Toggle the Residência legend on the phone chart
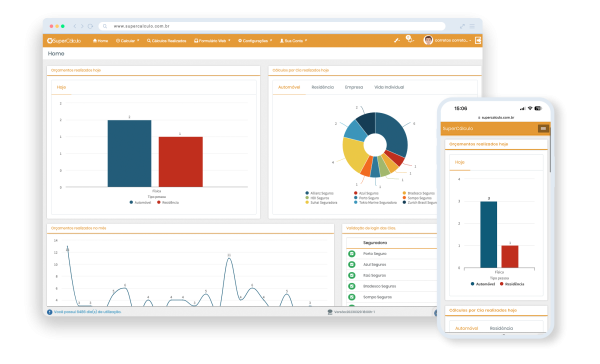 coord(512,284)
